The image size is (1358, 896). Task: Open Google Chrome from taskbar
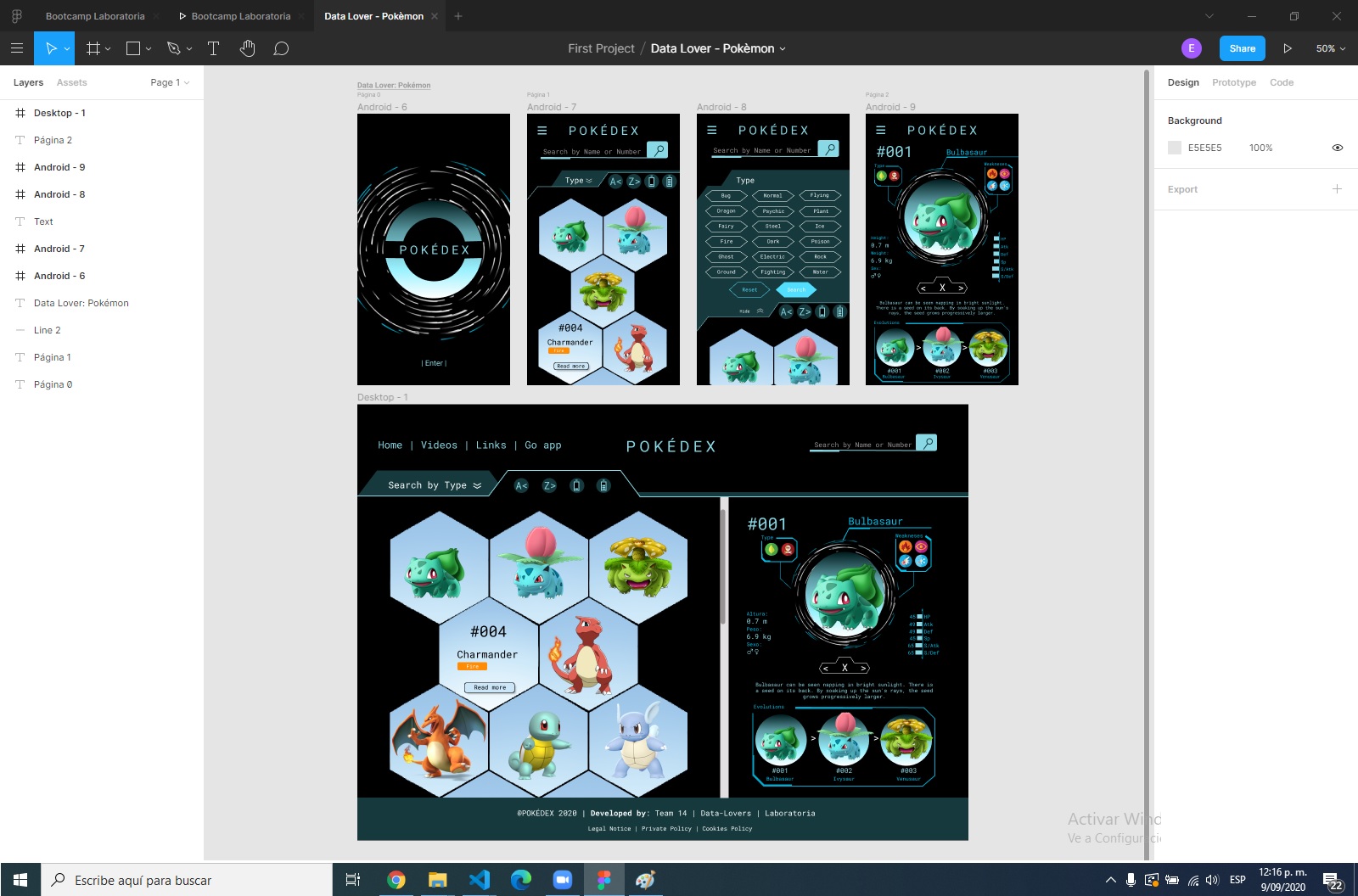(x=396, y=880)
